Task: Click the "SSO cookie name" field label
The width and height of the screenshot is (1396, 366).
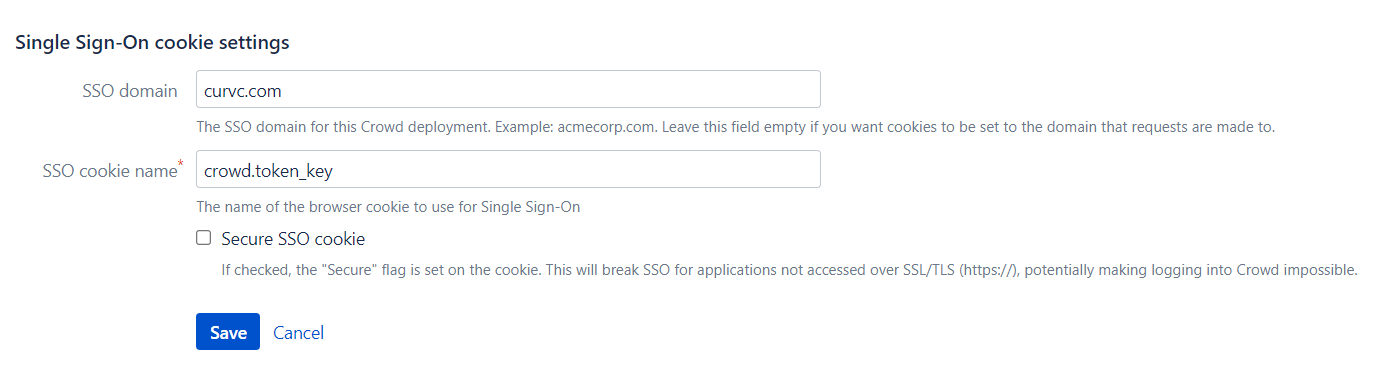Action: (108, 171)
